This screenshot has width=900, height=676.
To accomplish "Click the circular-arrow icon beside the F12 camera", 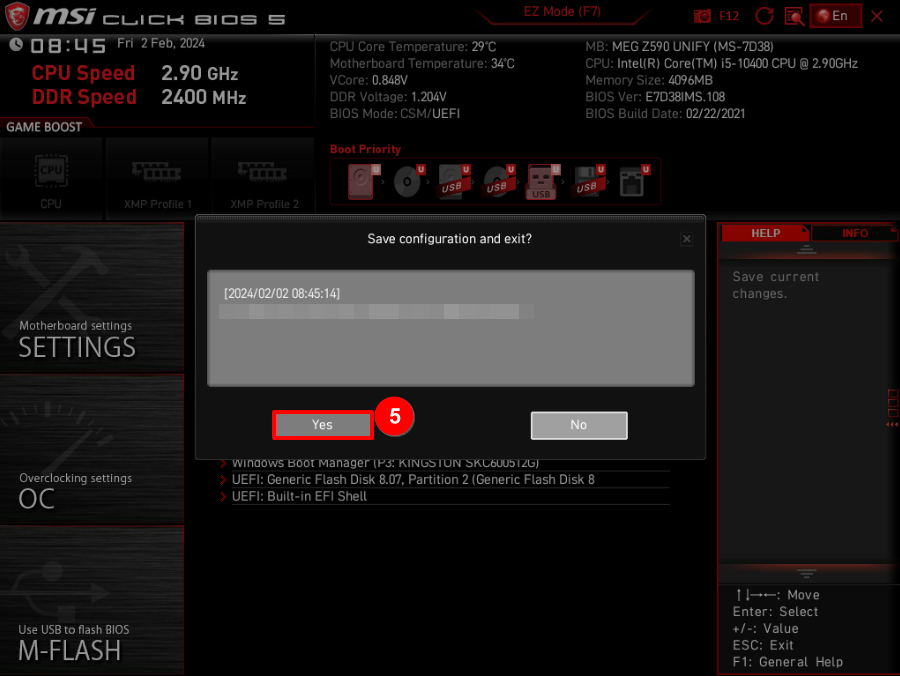I will (764, 16).
